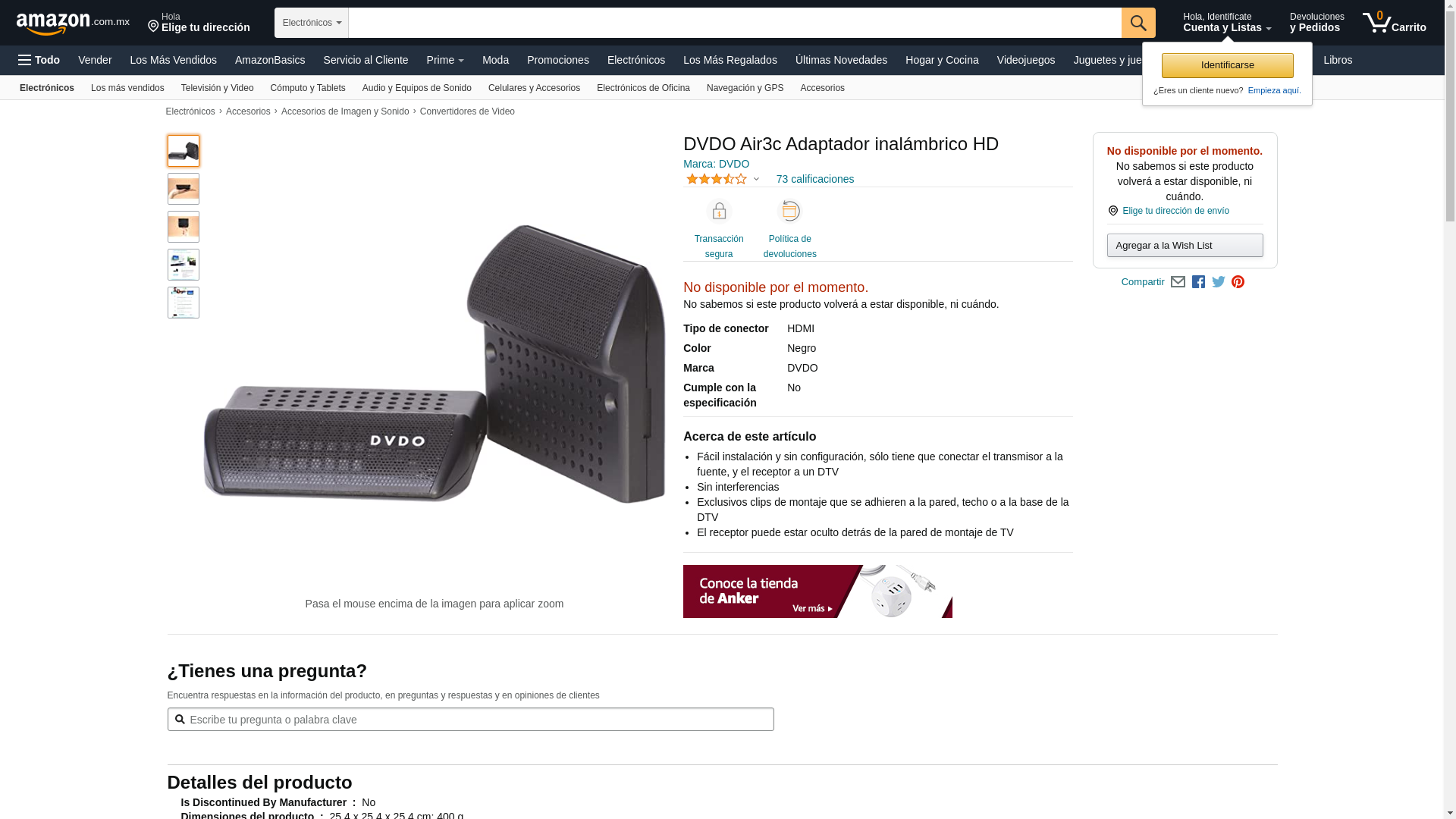Viewport: 1456px width, 819px height.
Task: Share product on Pinterest
Action: point(1238,282)
